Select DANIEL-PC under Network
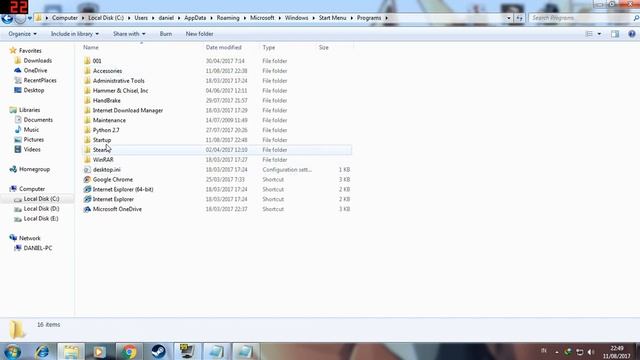The width and height of the screenshot is (640, 360). [38, 248]
